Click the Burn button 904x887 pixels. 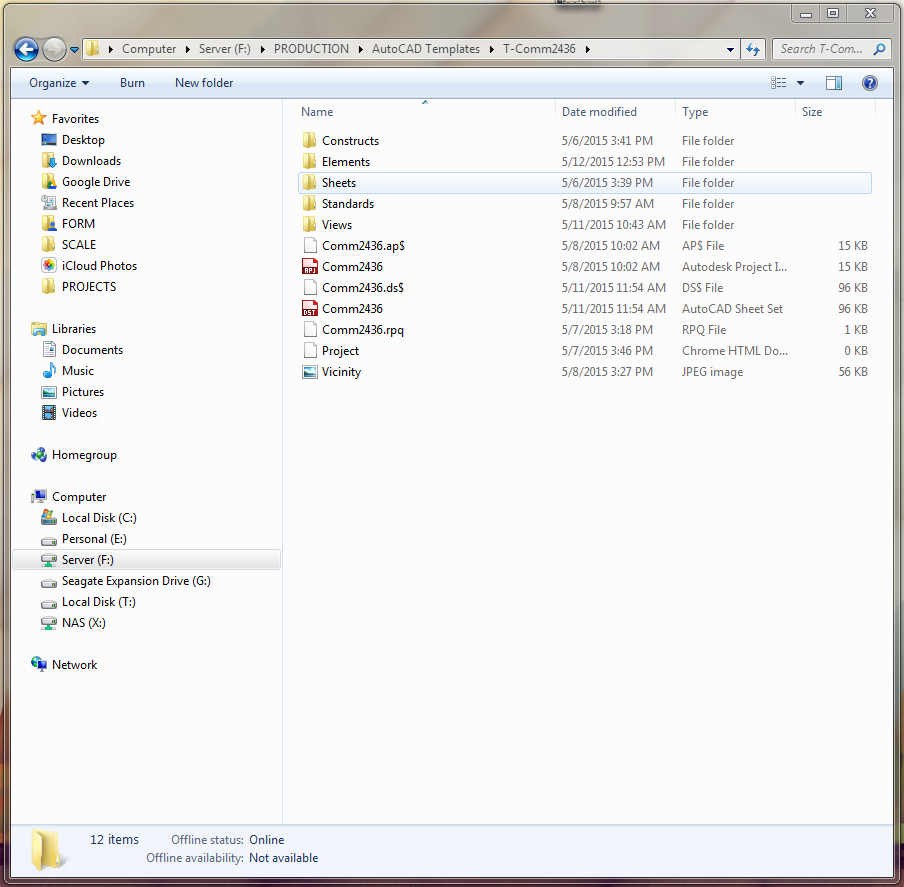131,82
